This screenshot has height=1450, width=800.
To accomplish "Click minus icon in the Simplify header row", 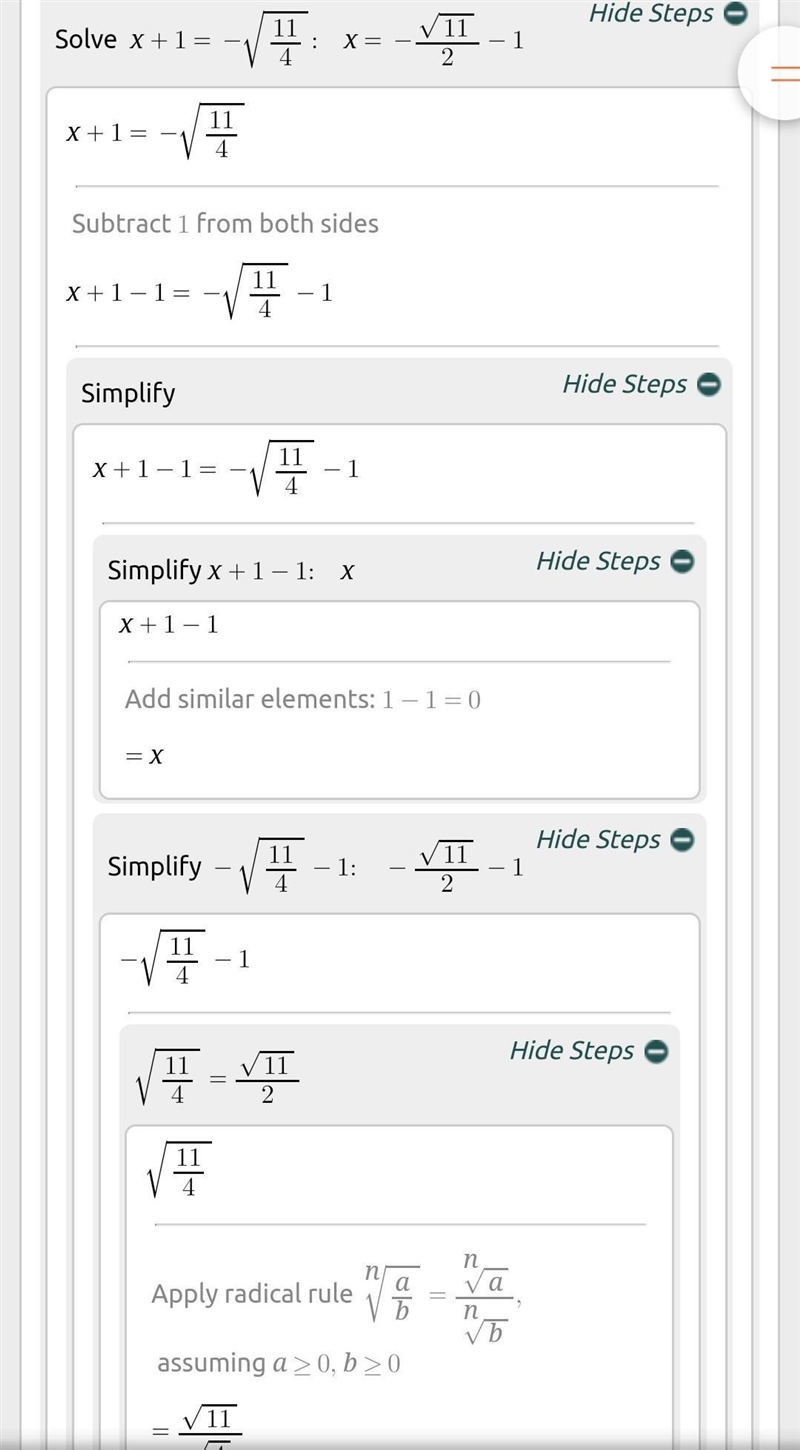I will pyautogui.click(x=708, y=385).
